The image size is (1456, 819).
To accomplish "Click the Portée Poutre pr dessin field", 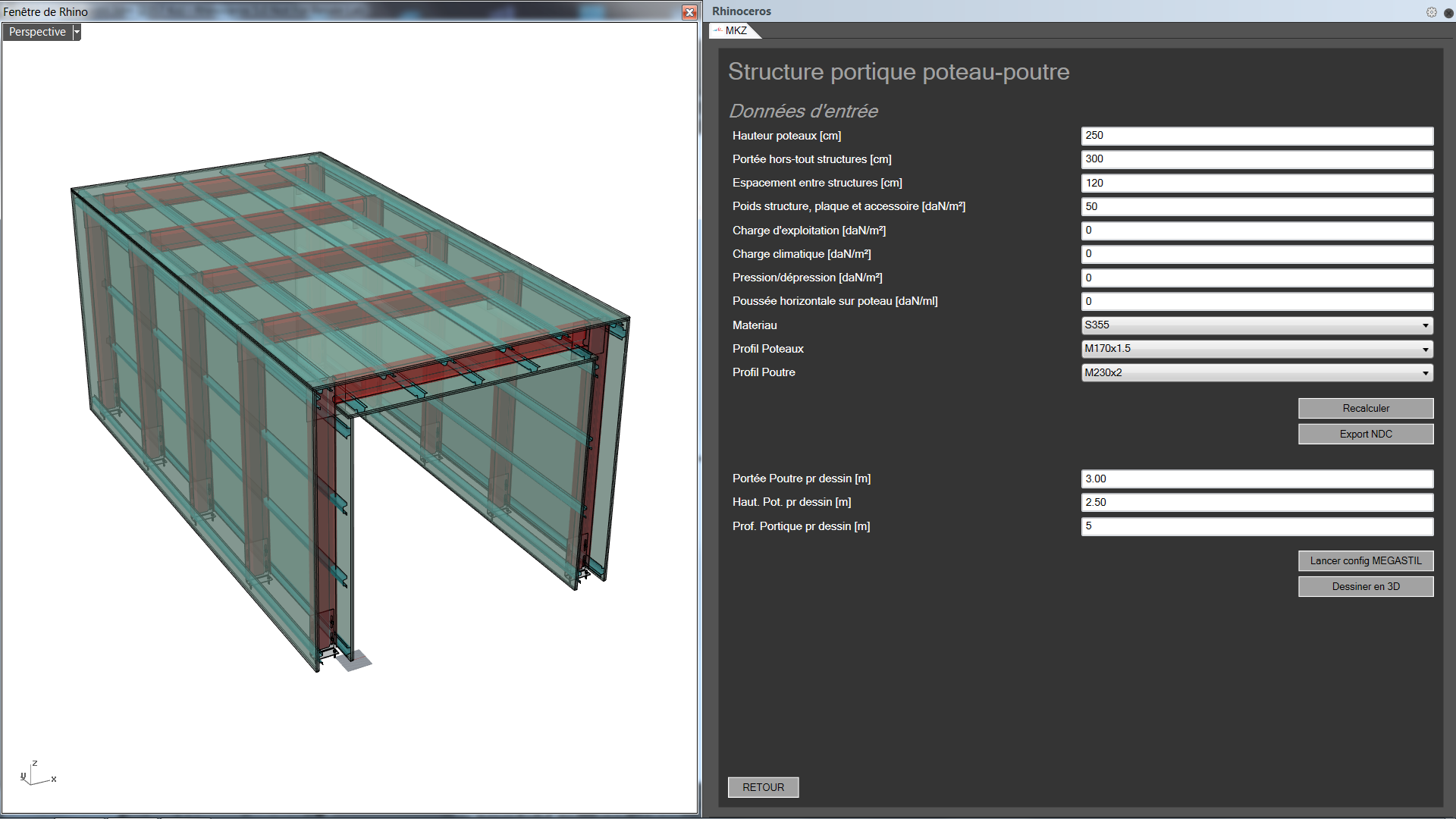I will click(1256, 479).
